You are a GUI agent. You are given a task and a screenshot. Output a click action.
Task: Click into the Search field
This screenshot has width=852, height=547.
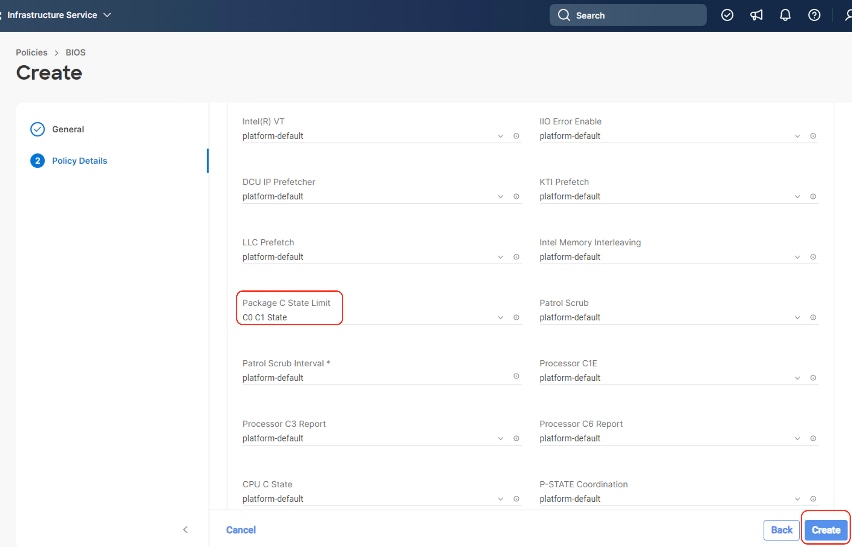pos(628,15)
